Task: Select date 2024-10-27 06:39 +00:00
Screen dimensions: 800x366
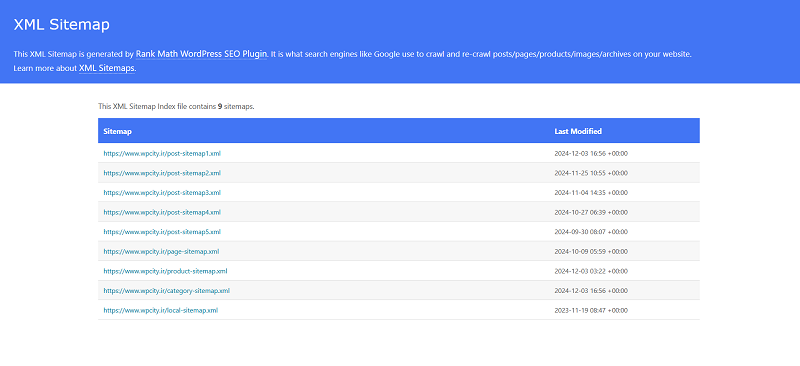Action: (x=591, y=212)
